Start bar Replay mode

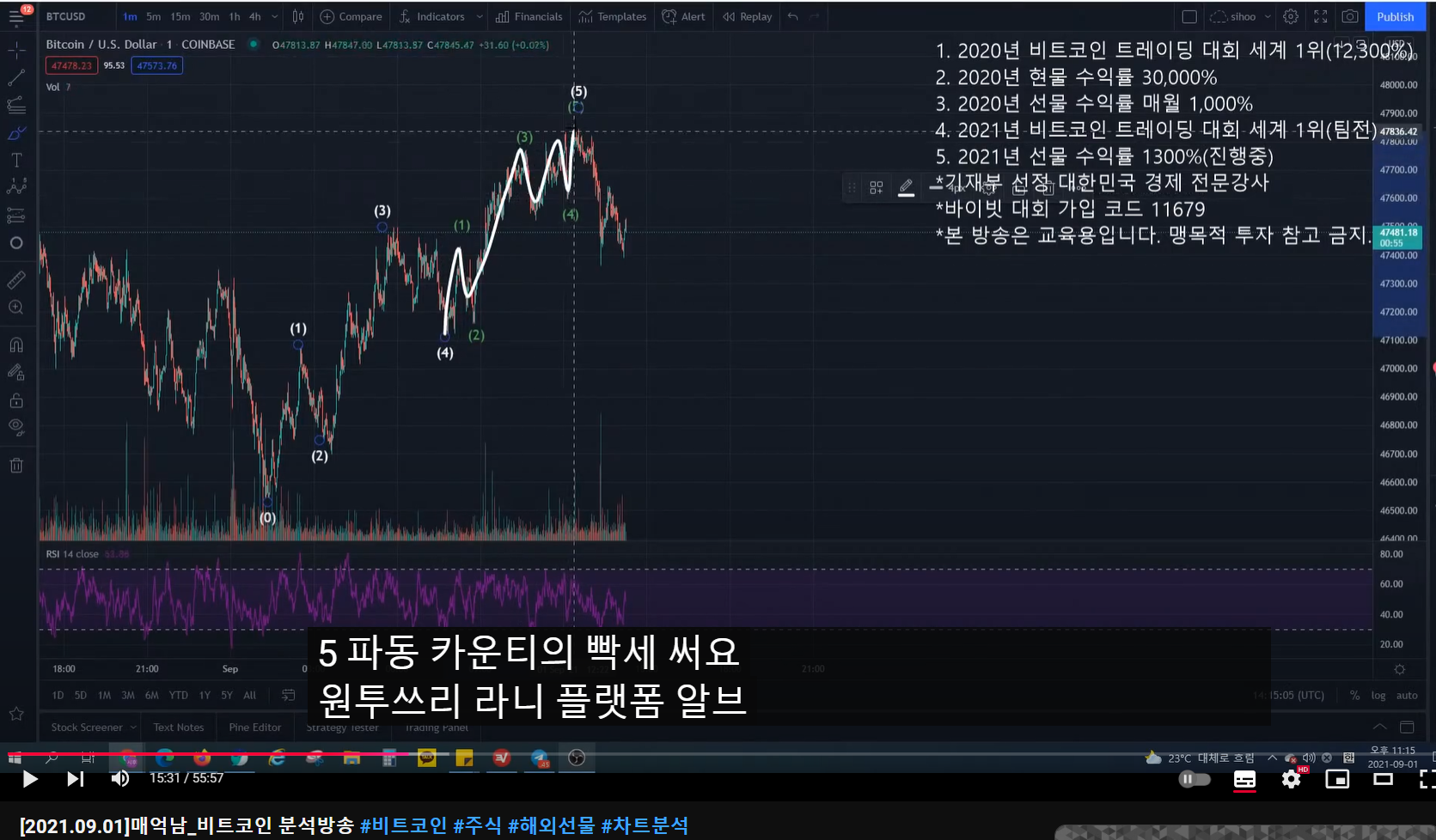point(747,16)
